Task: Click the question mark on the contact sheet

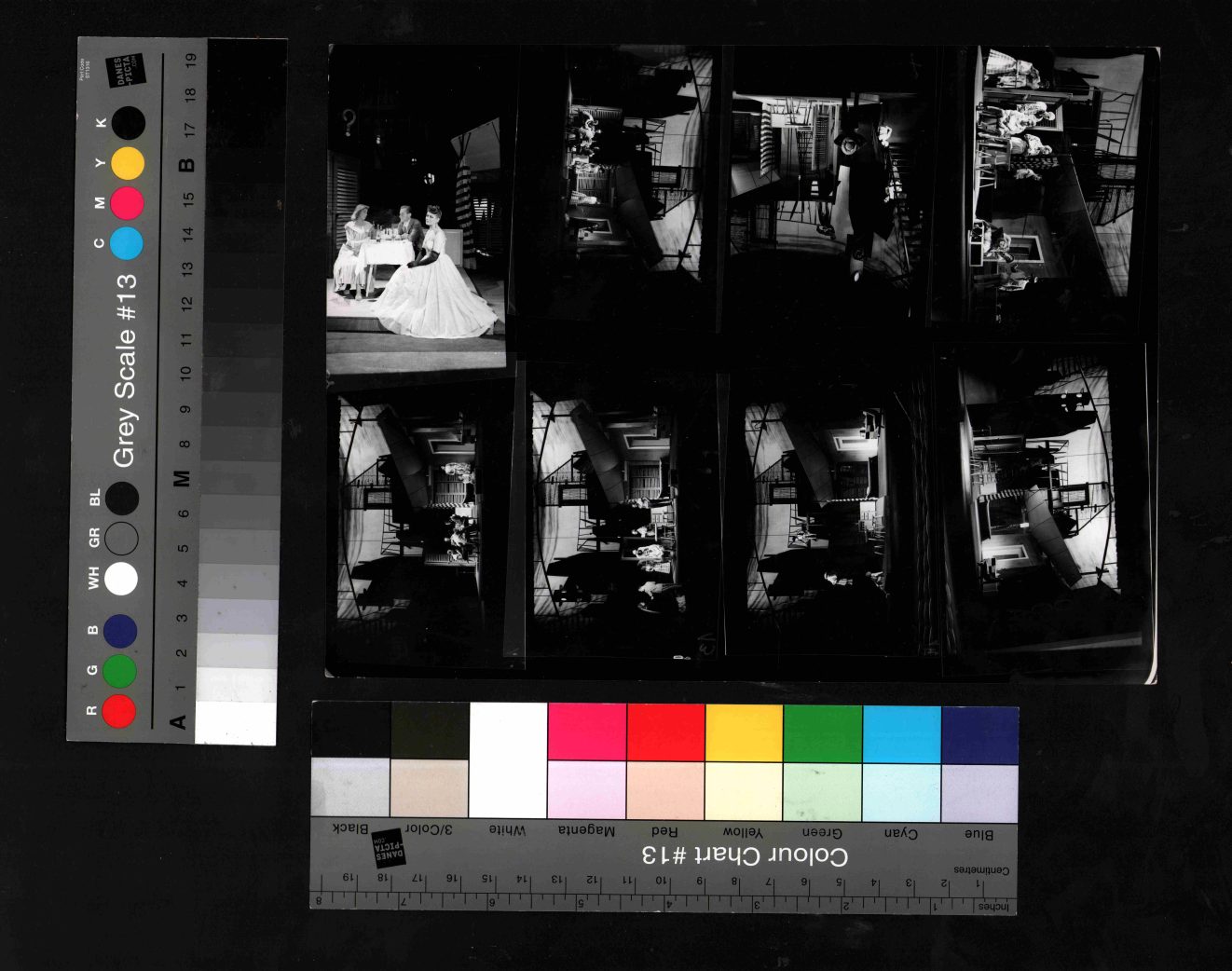Action: 349,121
